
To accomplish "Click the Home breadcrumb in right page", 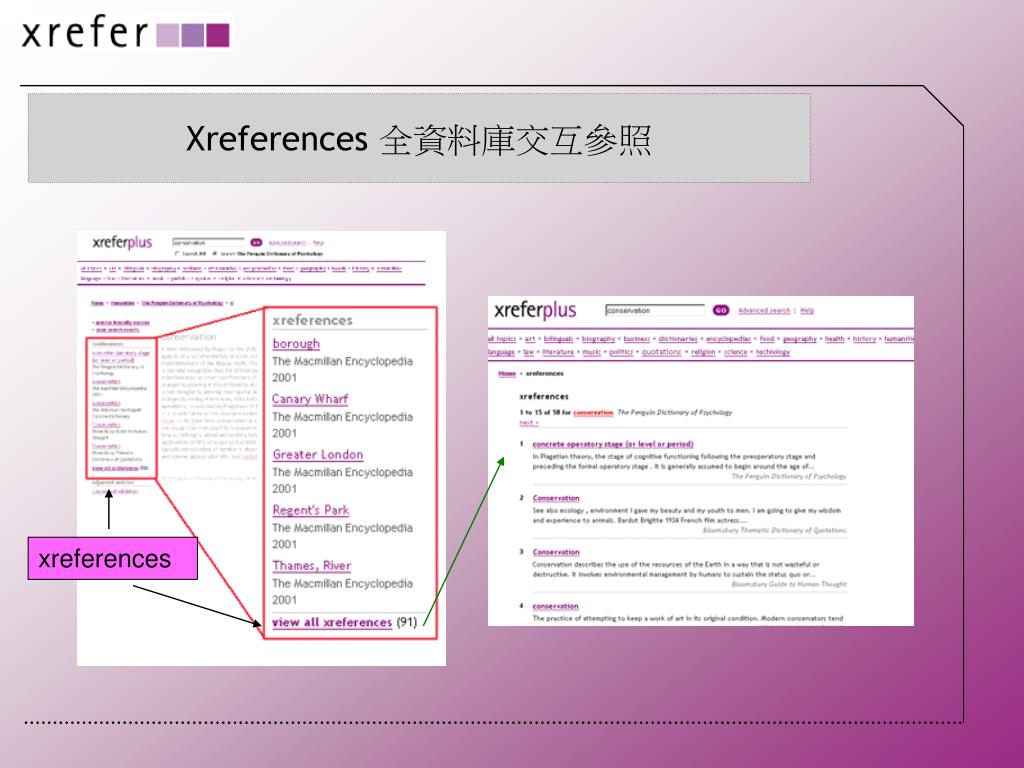I will click(x=507, y=374).
